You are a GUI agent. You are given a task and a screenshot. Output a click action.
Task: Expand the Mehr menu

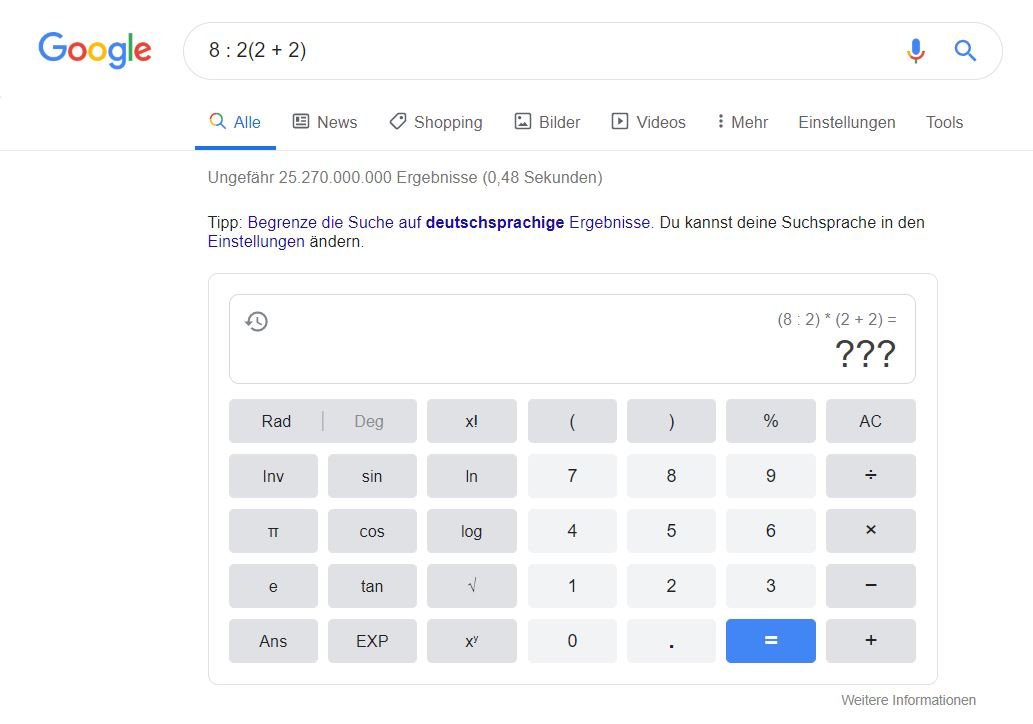coord(742,122)
